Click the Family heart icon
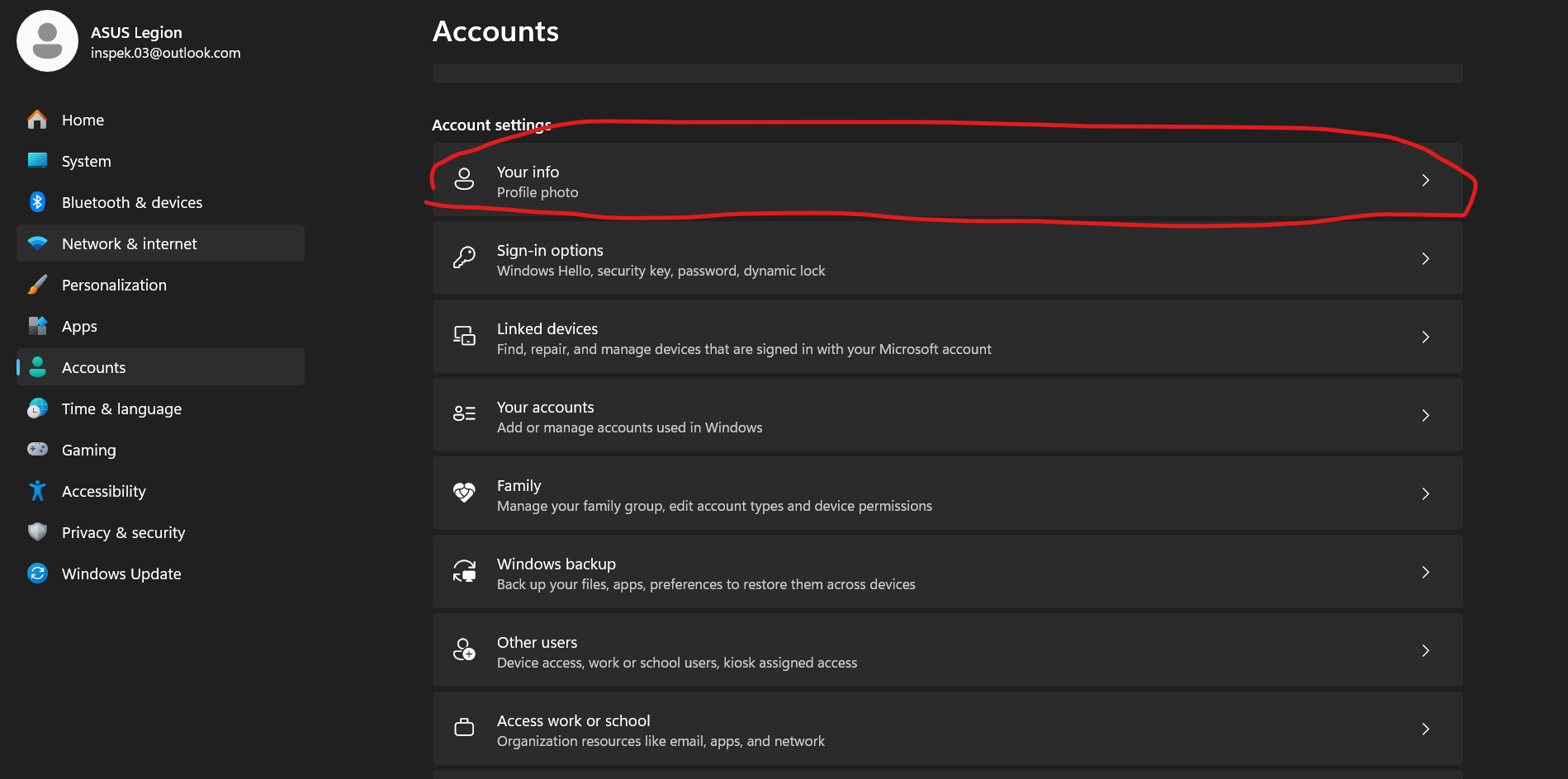Image resolution: width=1568 pixels, height=779 pixels. [x=464, y=493]
